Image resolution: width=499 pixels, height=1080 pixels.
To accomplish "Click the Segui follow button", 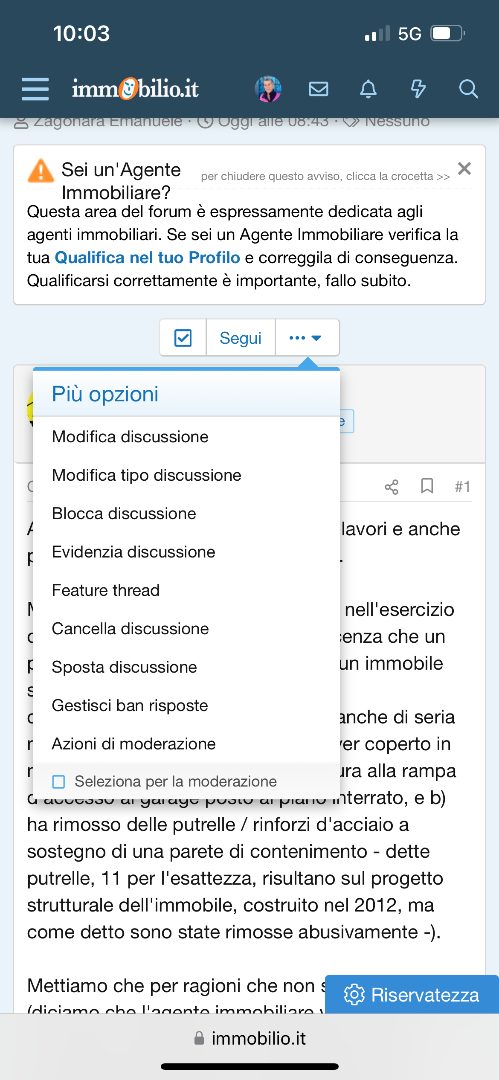I will click(241, 338).
